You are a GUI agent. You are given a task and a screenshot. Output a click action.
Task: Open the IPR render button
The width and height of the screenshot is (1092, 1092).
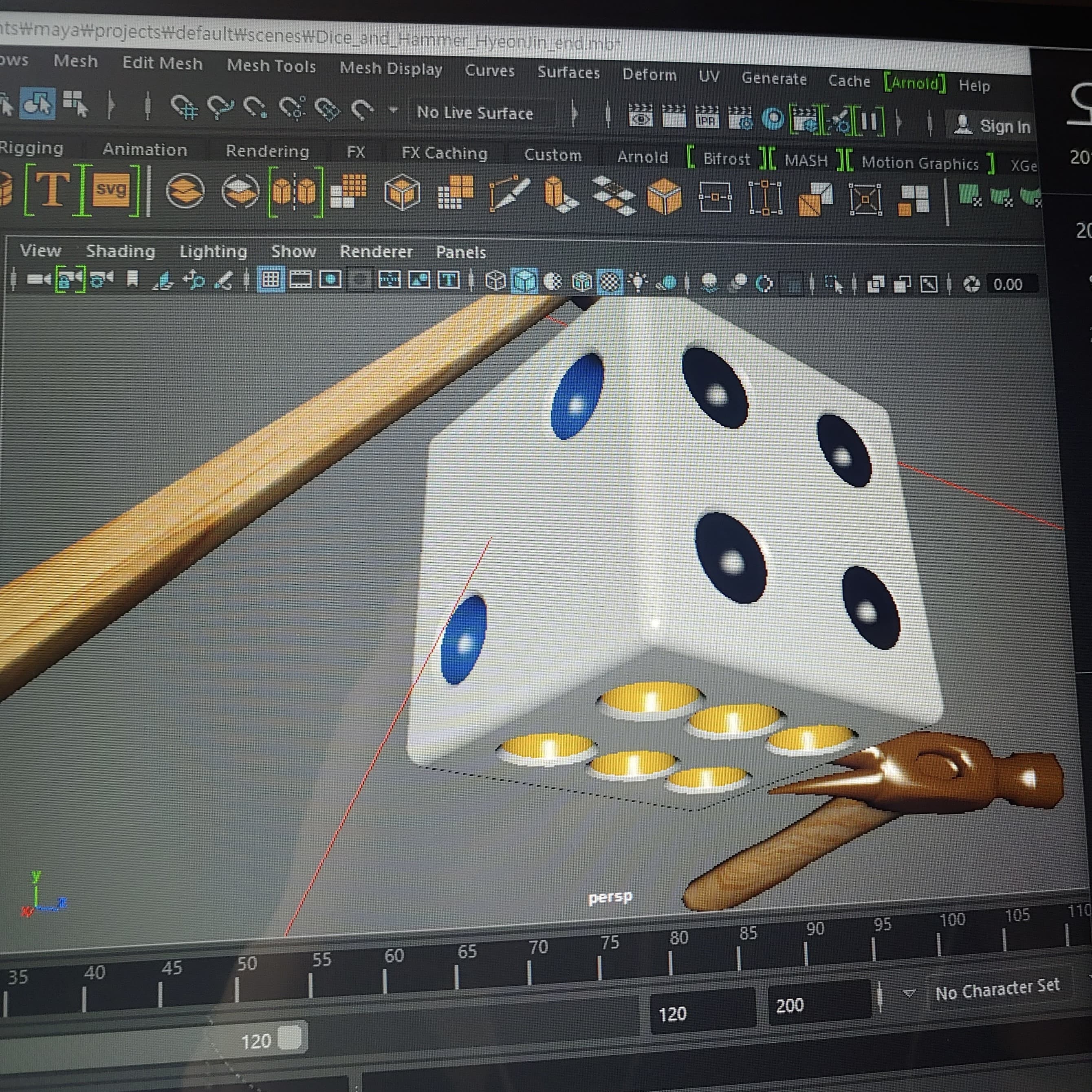pos(707,117)
